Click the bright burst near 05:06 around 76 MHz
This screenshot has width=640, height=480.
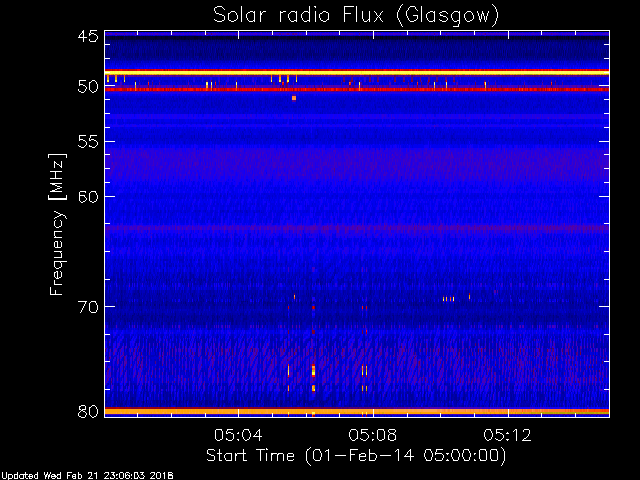coord(313,370)
